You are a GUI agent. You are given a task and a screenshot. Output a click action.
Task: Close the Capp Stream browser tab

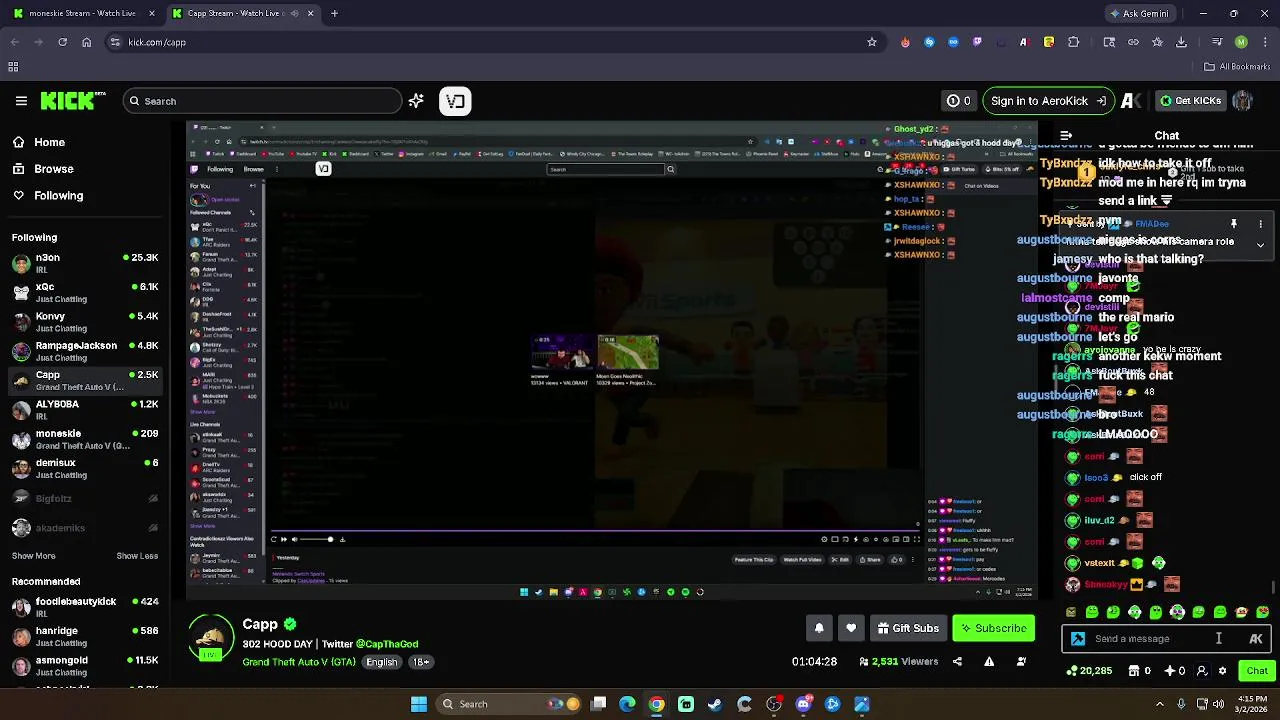tap(310, 13)
